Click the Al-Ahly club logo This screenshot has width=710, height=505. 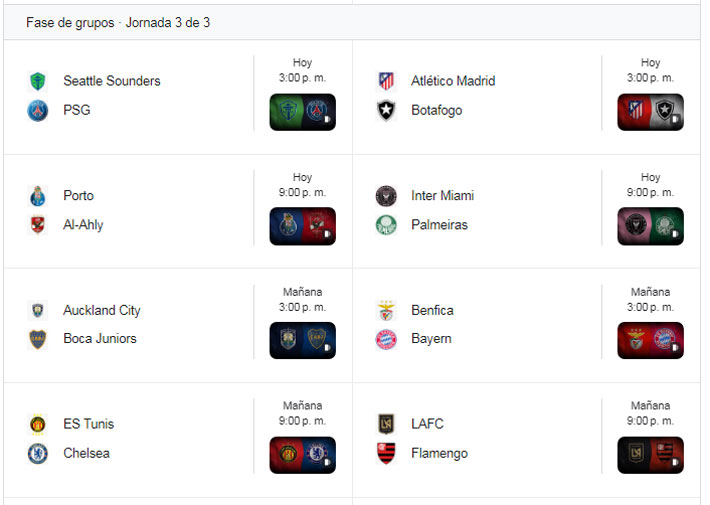pyautogui.click(x=38, y=225)
